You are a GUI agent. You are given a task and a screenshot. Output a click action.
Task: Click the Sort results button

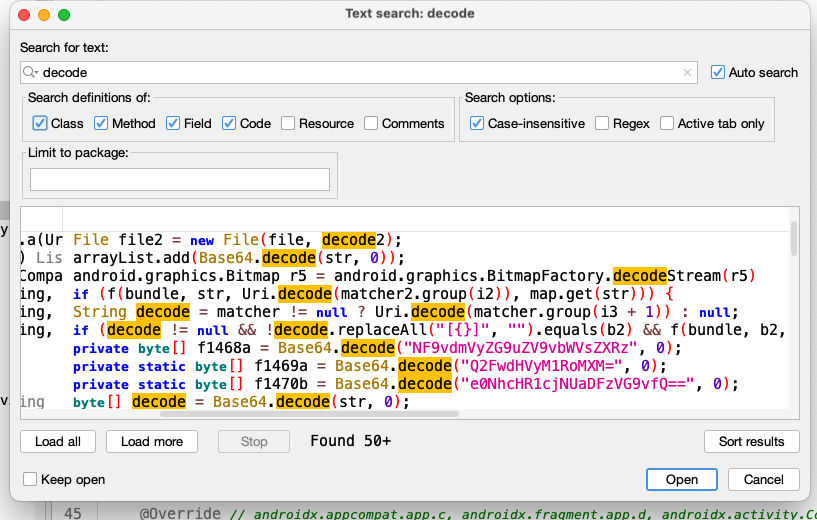tap(751, 441)
